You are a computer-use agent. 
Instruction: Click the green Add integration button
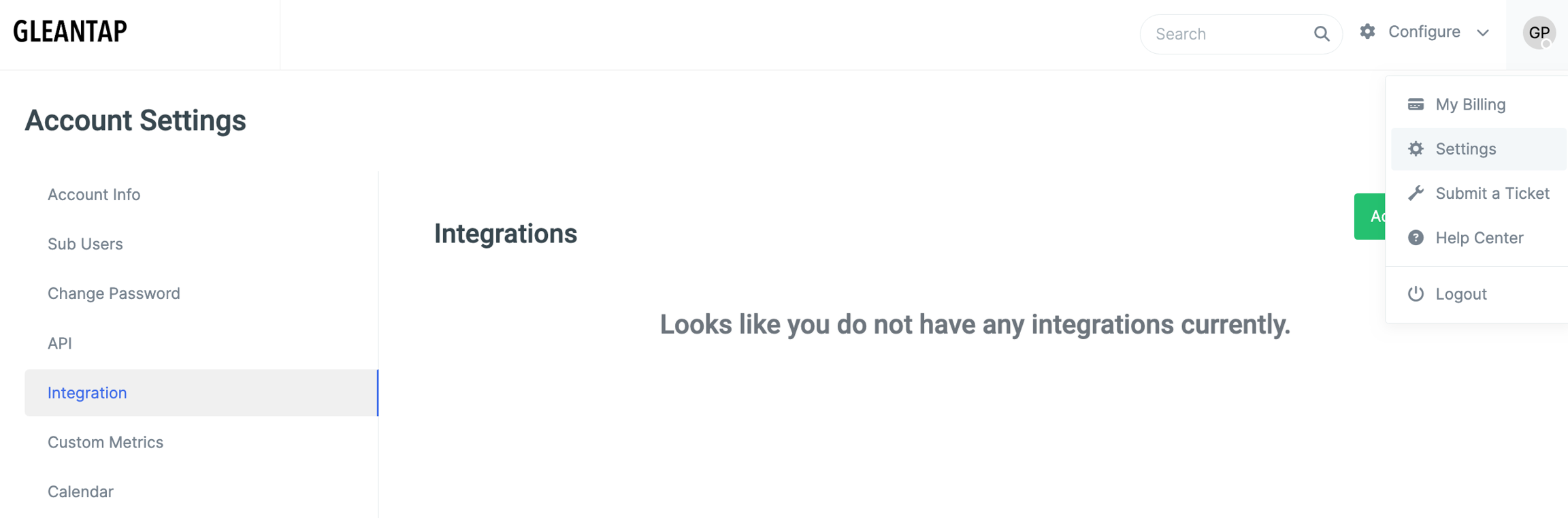coord(1369,217)
